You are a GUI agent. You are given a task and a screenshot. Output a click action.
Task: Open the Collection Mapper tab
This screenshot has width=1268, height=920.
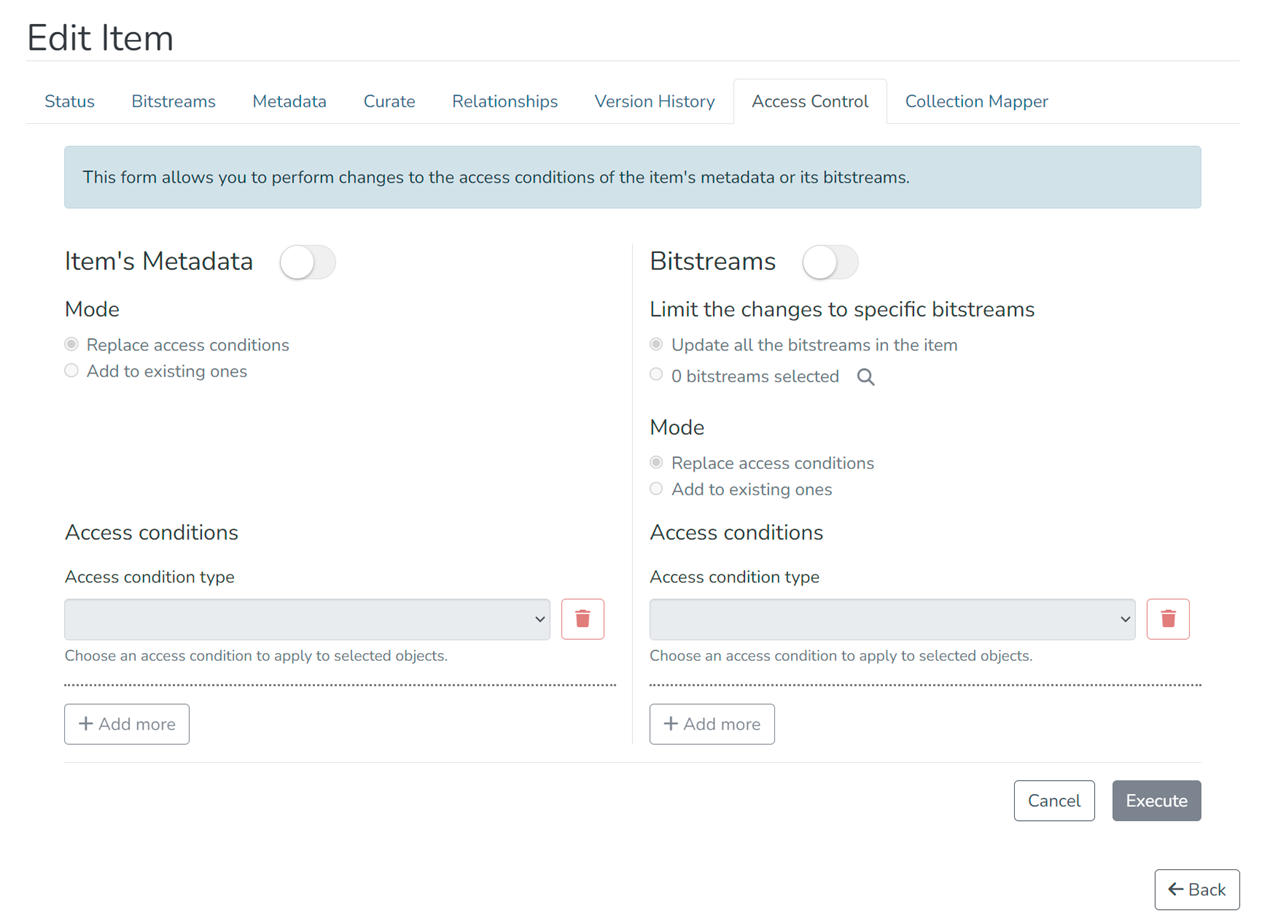976,101
